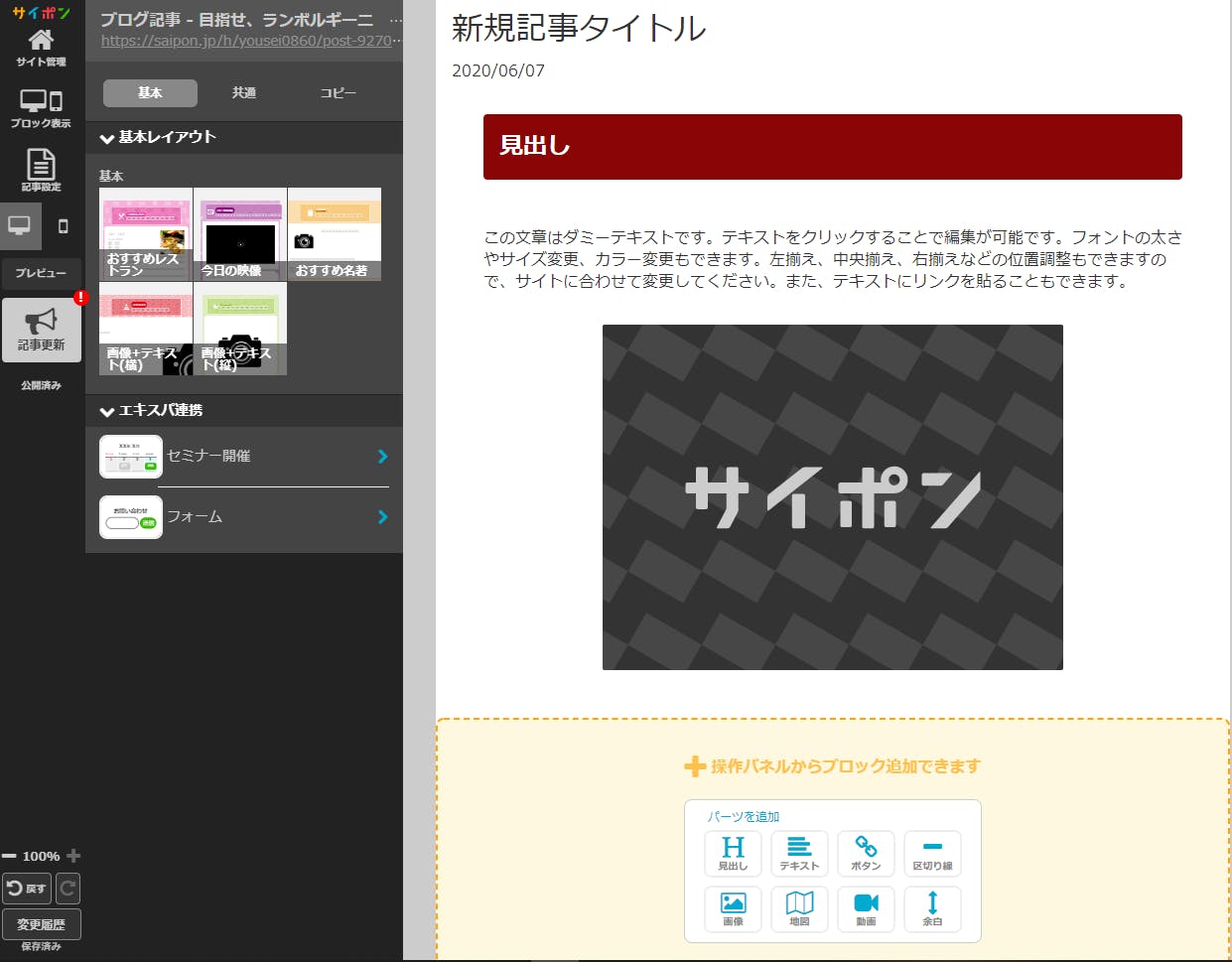
Task: Open the saipon.jp article URL link
Action: [248, 41]
